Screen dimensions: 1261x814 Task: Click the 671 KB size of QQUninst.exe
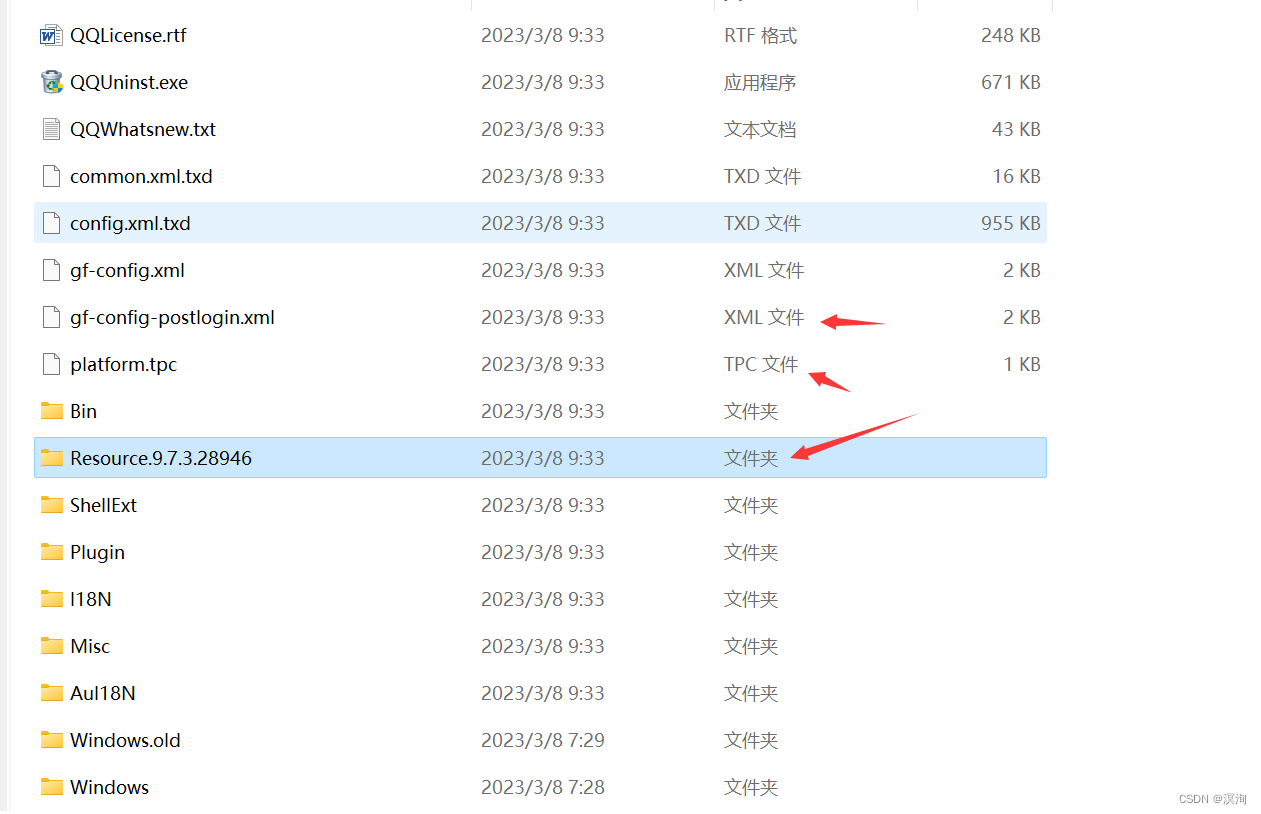click(x=1011, y=83)
